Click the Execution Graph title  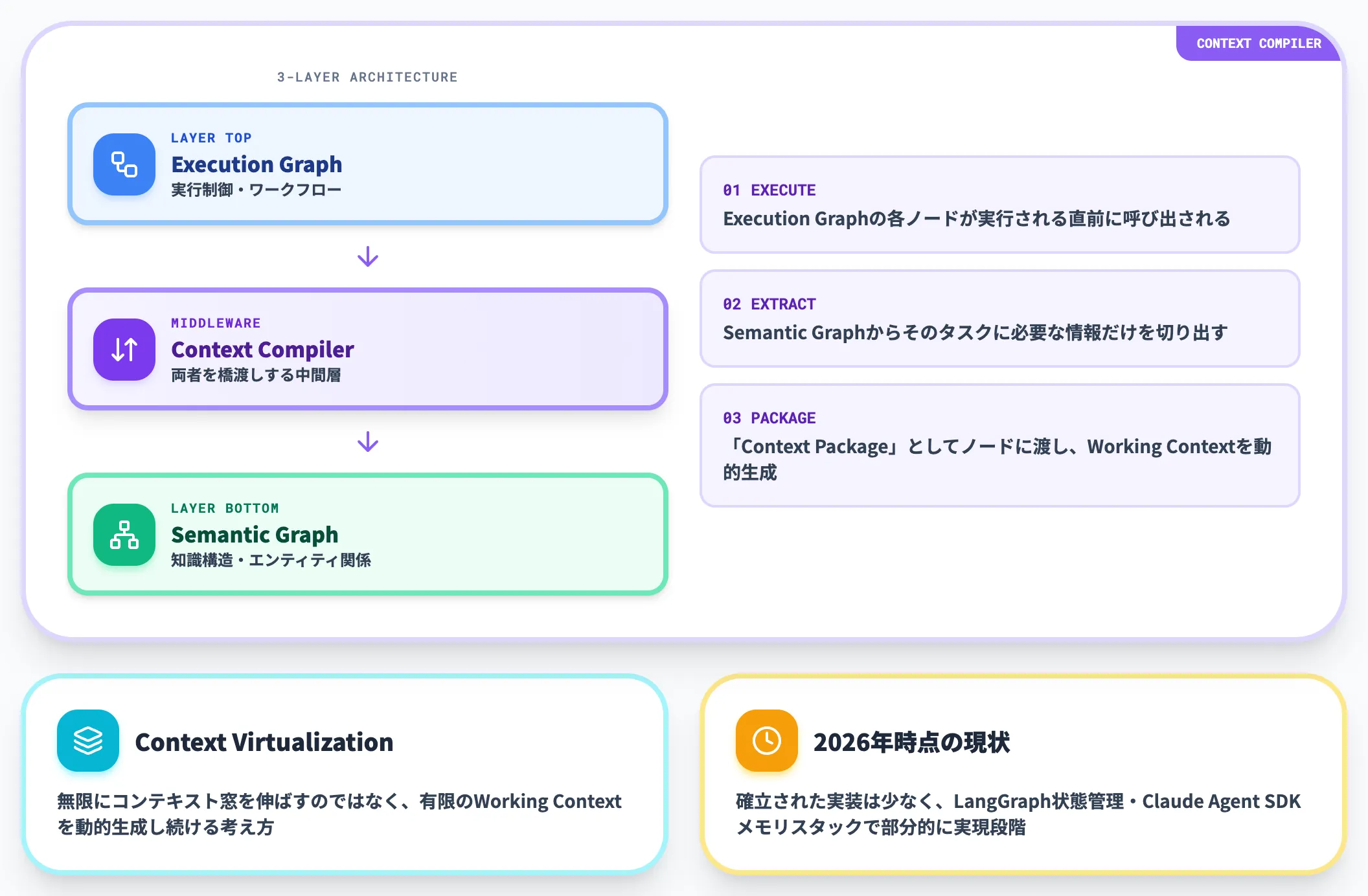[256, 164]
